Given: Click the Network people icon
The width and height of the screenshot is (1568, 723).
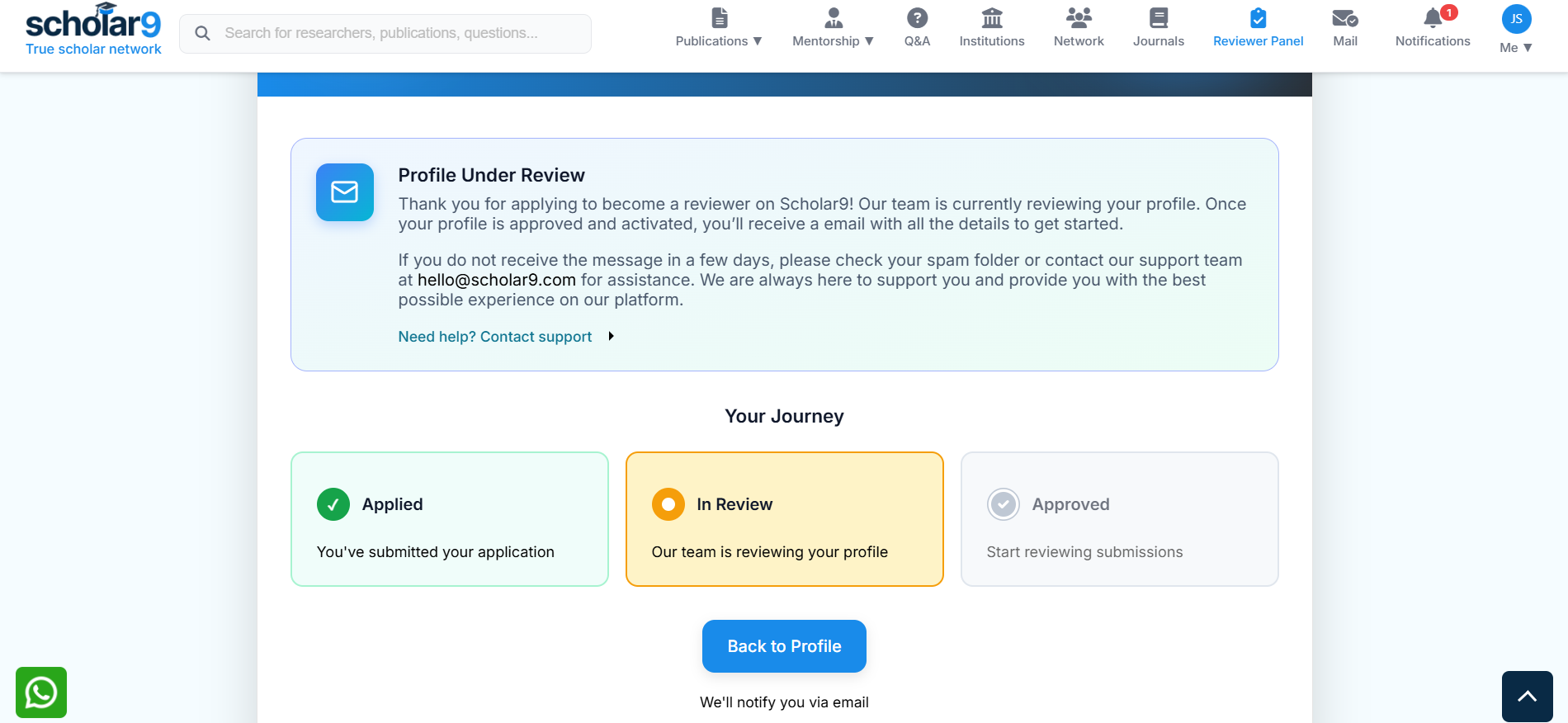Looking at the screenshot, I should (x=1079, y=17).
